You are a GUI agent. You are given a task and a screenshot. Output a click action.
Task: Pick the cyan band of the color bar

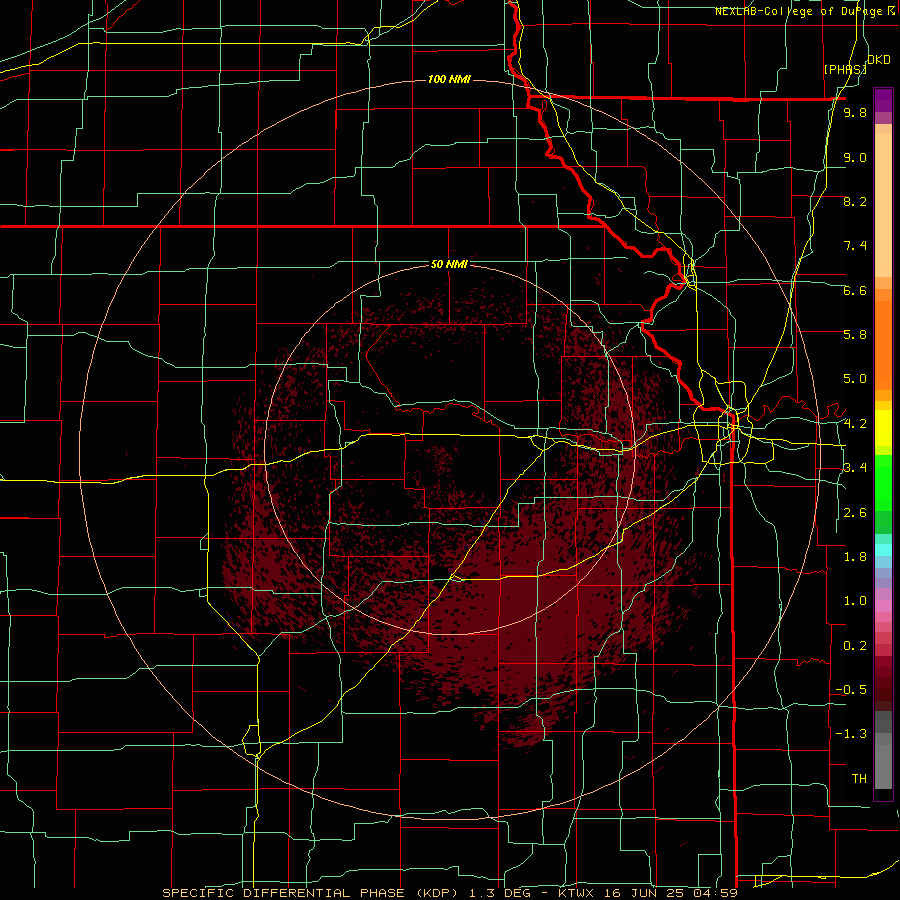tap(883, 549)
